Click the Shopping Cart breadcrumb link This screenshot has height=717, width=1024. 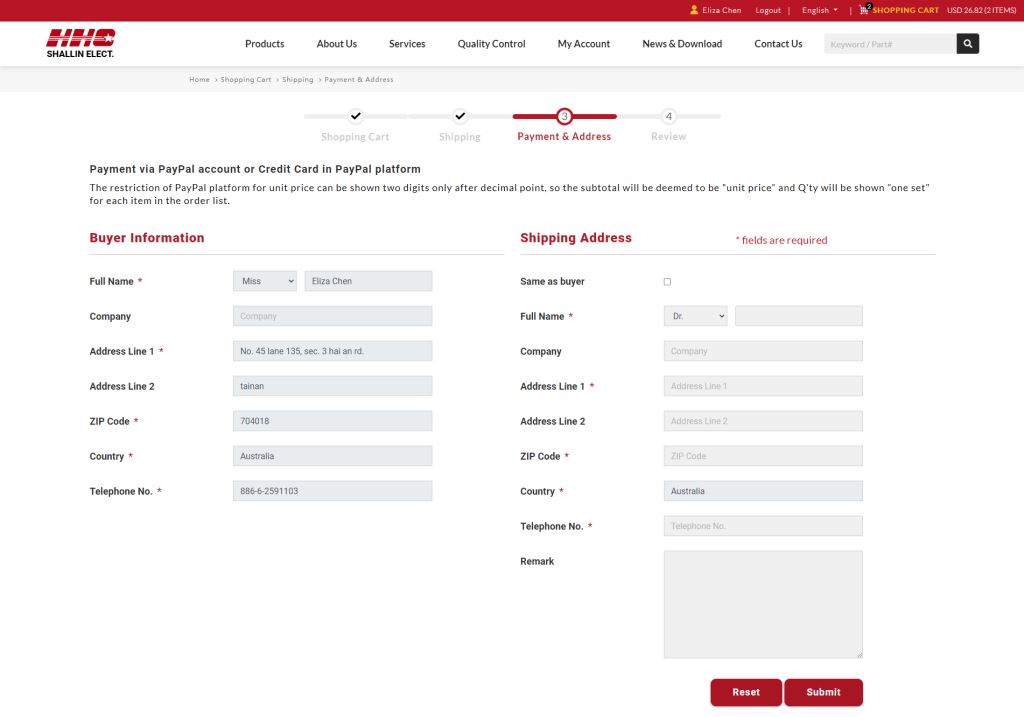[x=246, y=80]
